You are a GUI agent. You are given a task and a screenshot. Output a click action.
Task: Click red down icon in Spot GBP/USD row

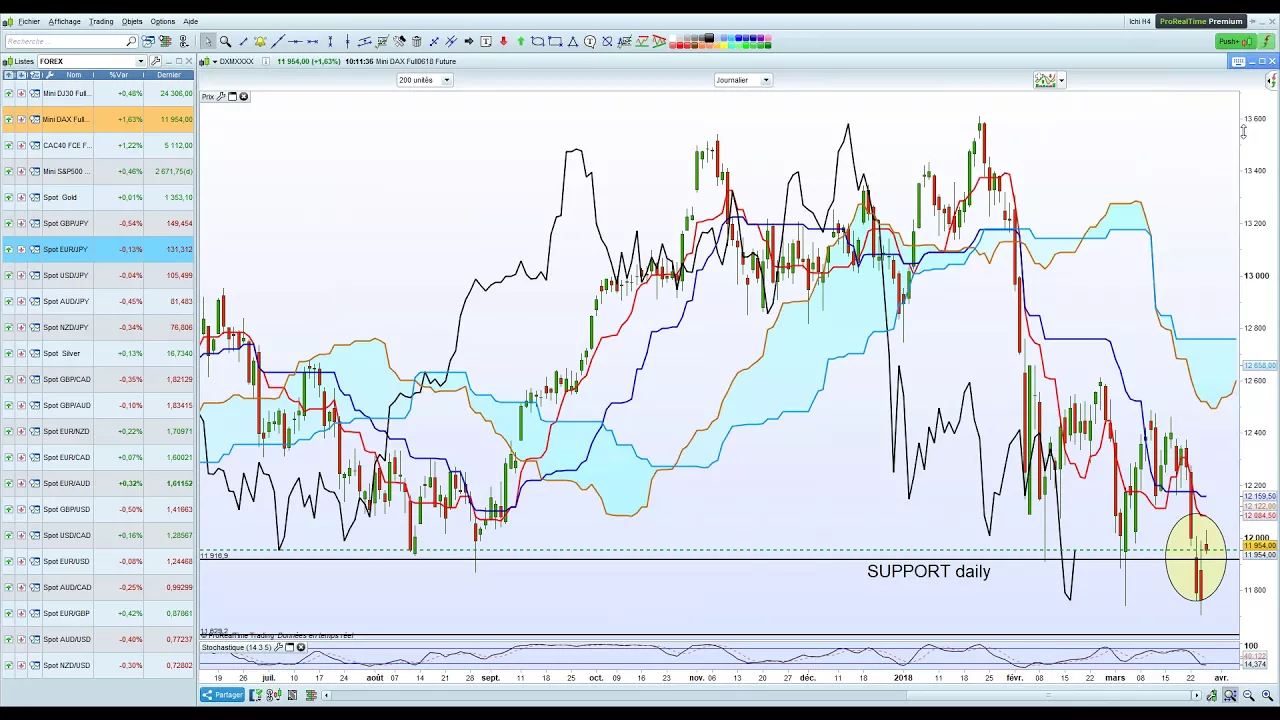point(21,509)
